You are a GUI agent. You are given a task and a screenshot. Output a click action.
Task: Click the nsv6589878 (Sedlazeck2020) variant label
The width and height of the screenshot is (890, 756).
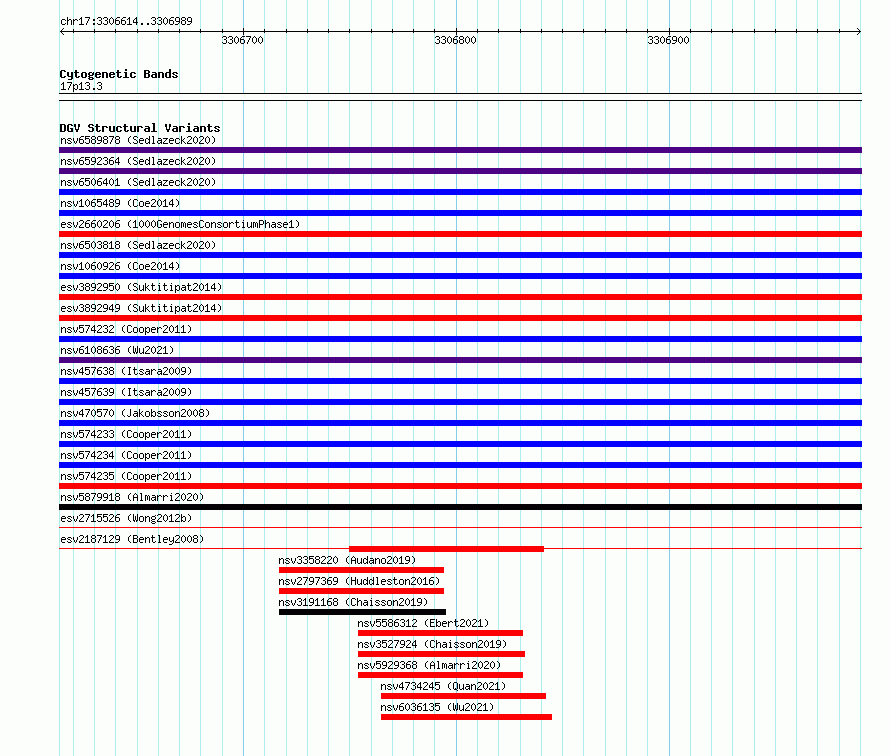tap(138, 140)
